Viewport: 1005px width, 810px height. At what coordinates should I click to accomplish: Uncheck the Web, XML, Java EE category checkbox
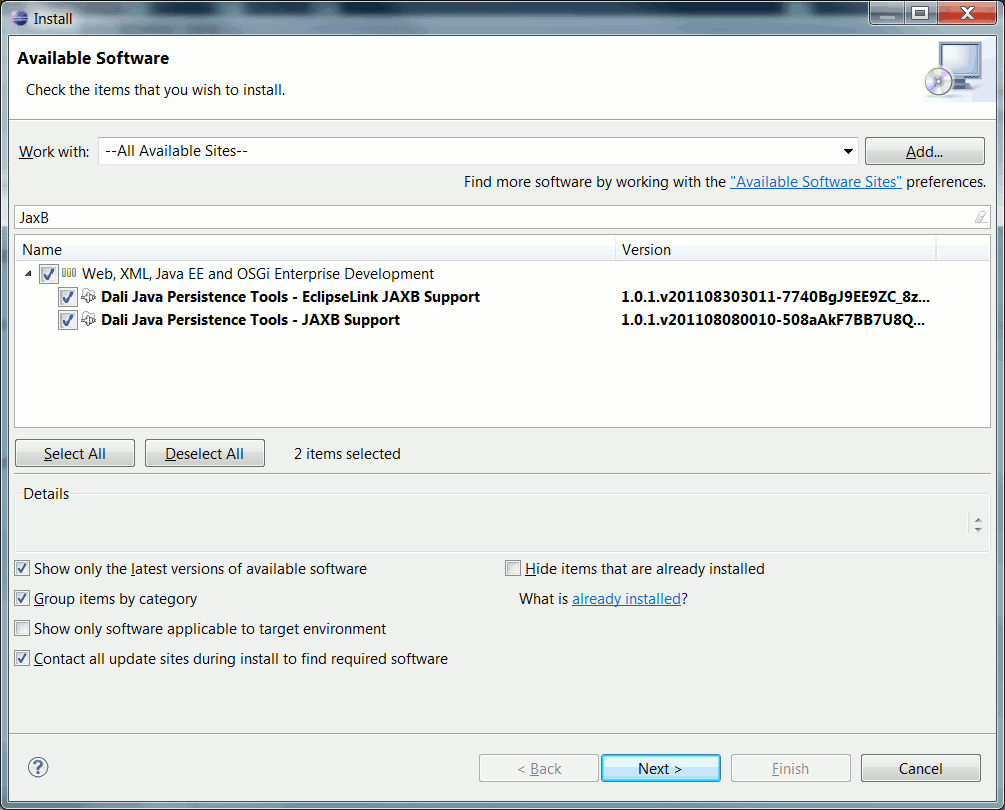pos(48,274)
